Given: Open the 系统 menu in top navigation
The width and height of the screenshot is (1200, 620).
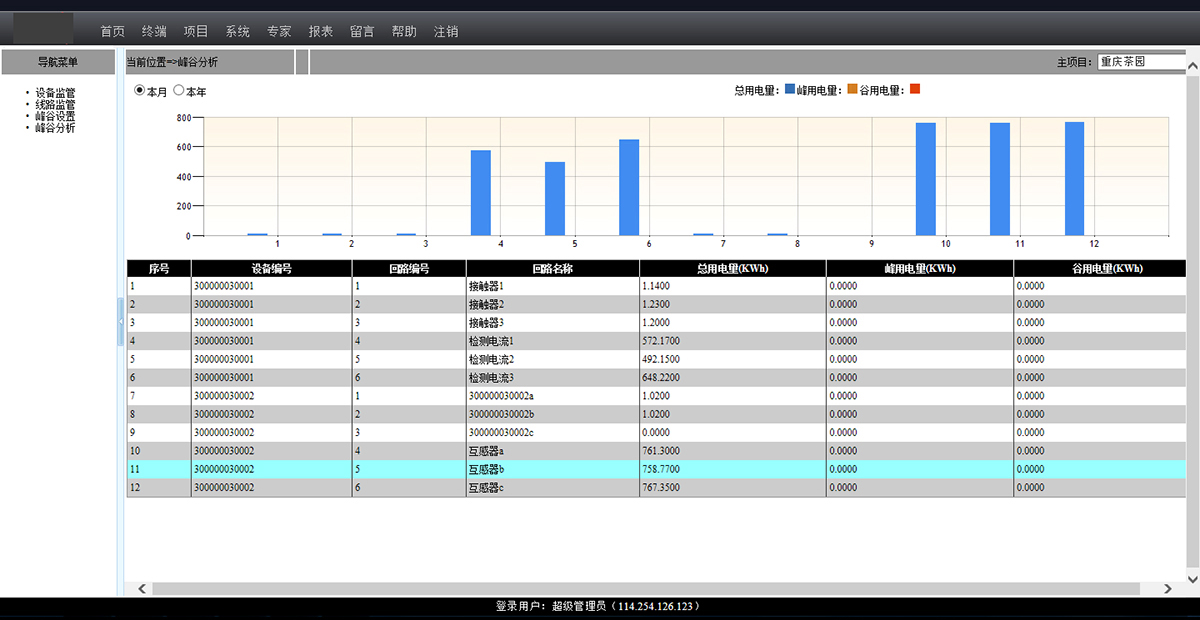Looking at the screenshot, I should pyautogui.click(x=238, y=31).
